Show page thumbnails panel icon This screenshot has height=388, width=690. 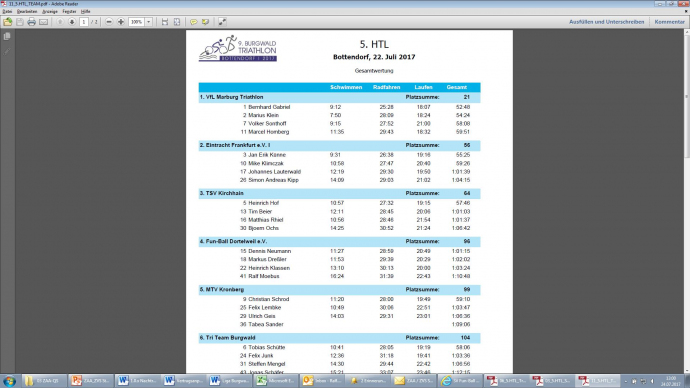click(7, 37)
